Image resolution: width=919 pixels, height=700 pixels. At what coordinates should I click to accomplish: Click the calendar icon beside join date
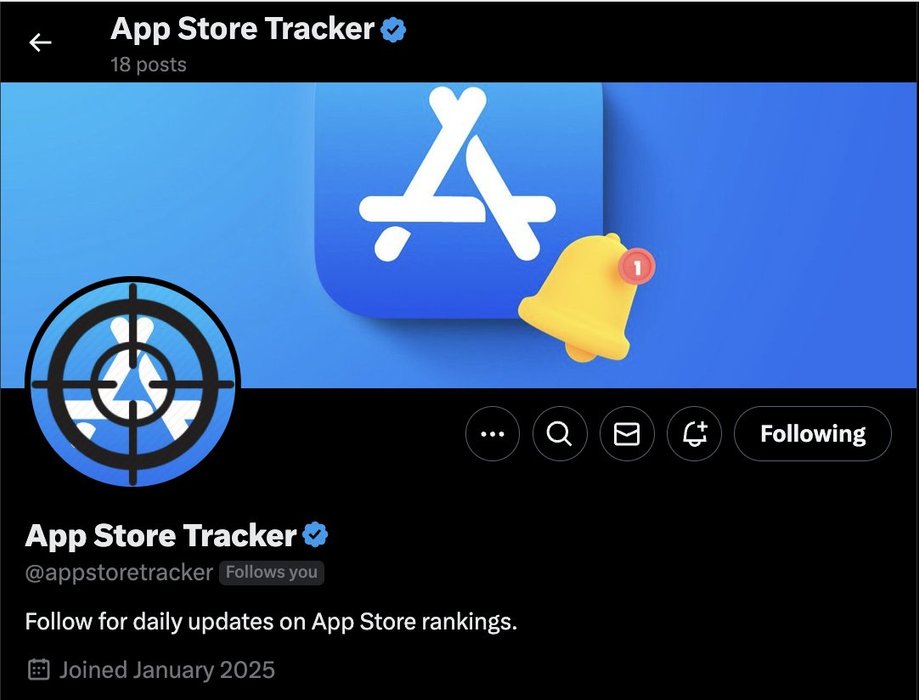[39, 670]
